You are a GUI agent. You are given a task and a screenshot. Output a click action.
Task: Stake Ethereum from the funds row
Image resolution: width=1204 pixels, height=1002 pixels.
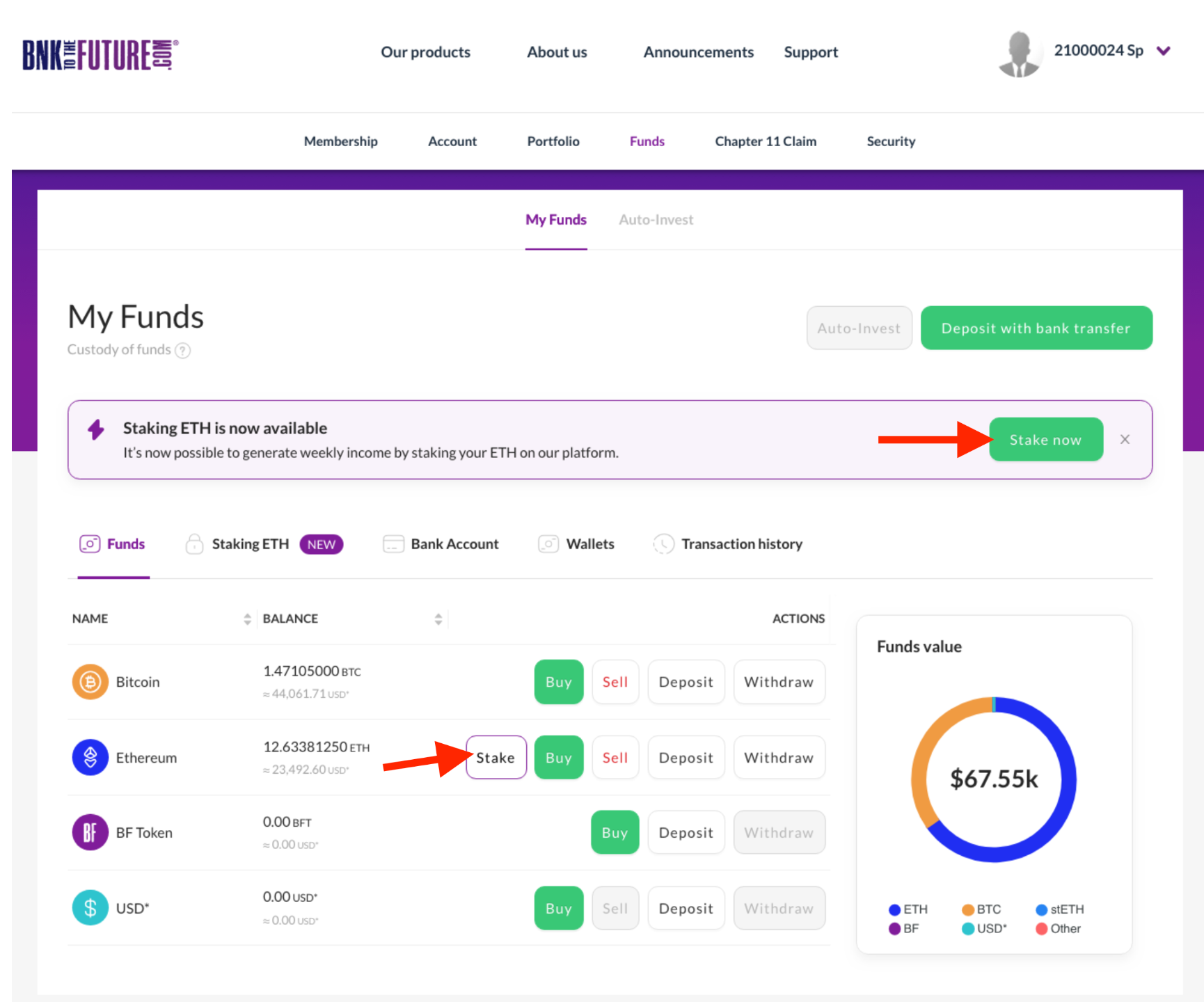click(x=496, y=757)
